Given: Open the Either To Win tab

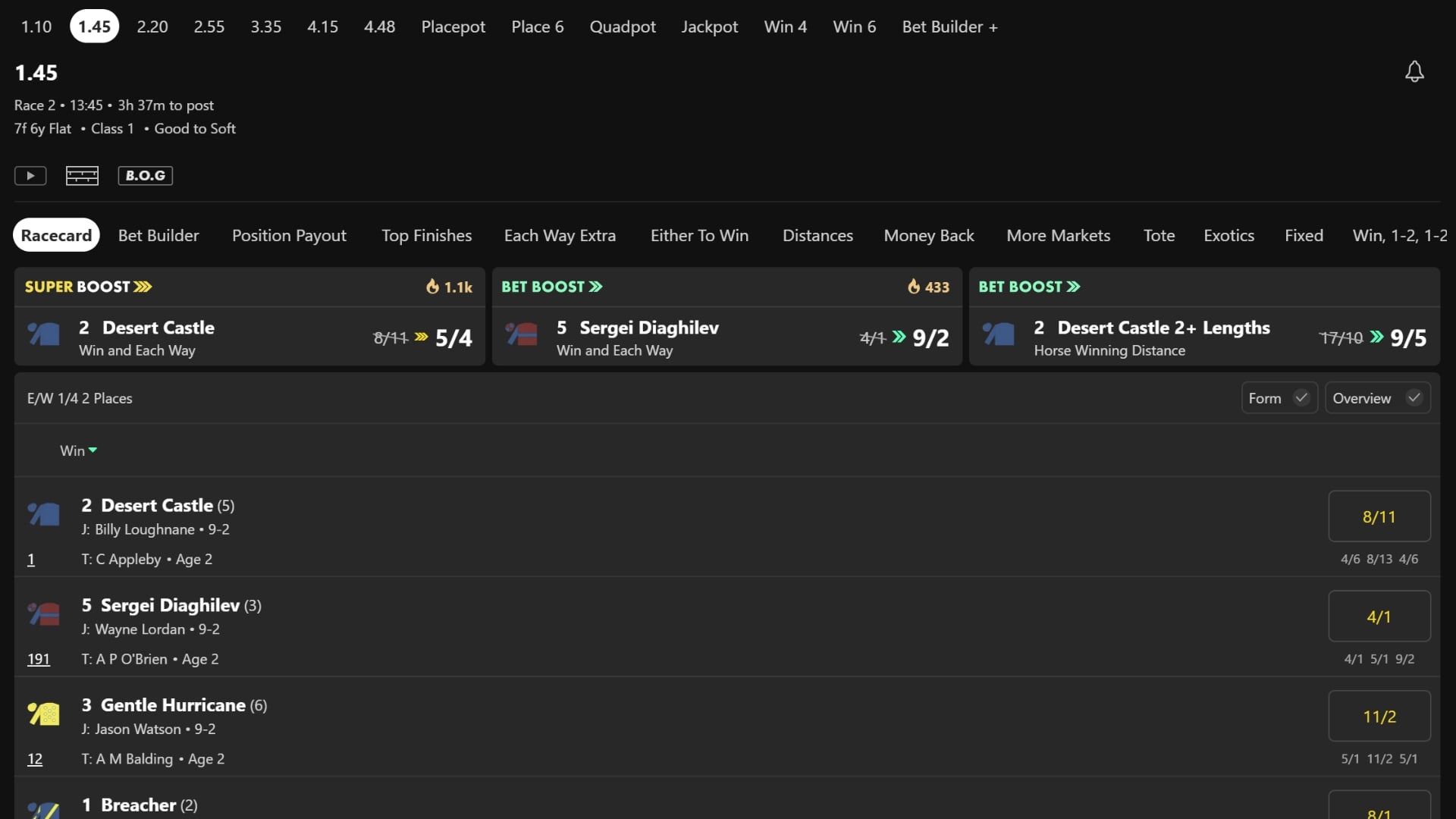Looking at the screenshot, I should pyautogui.click(x=699, y=236).
